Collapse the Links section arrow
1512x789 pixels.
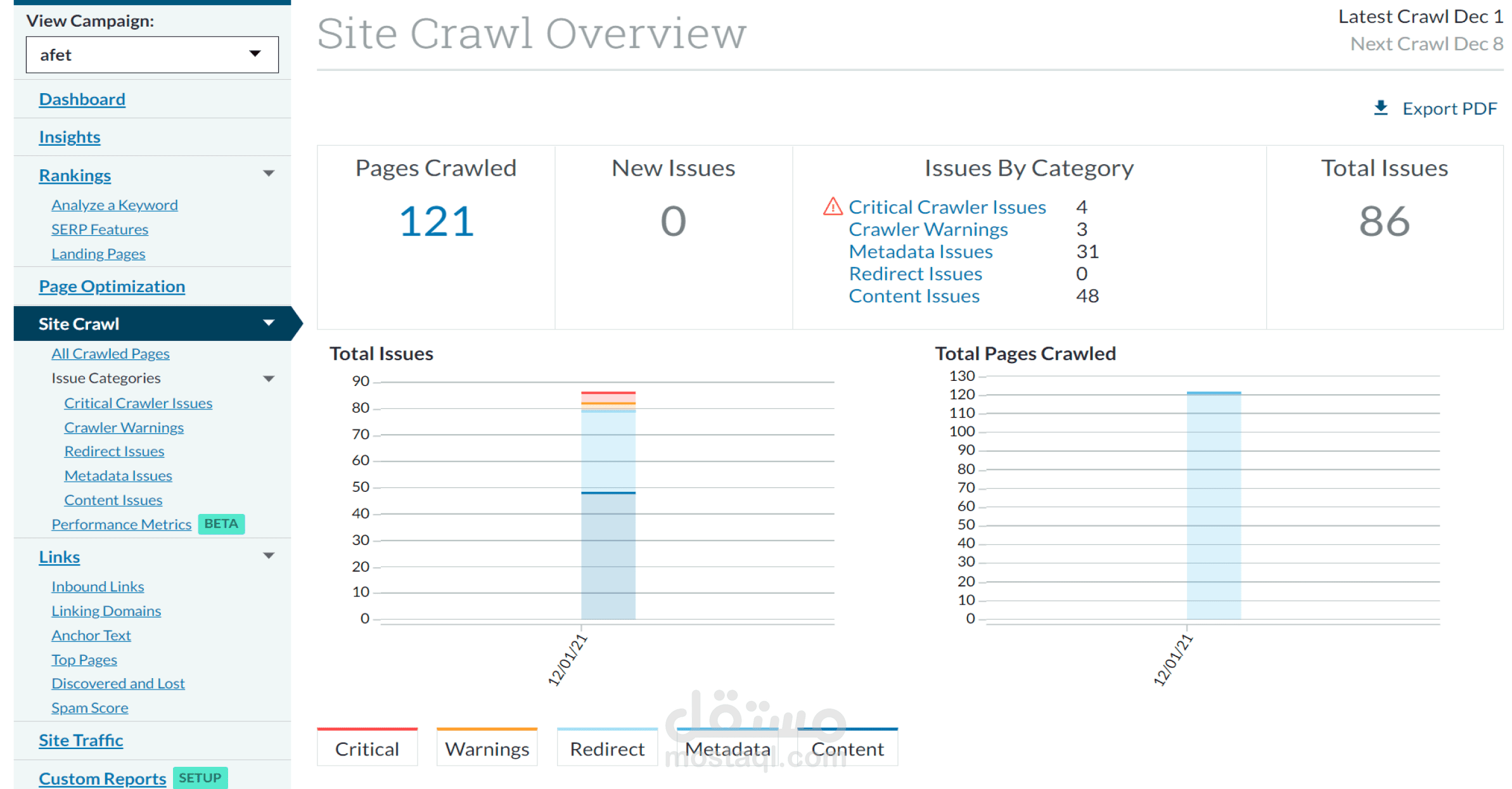coord(269,556)
